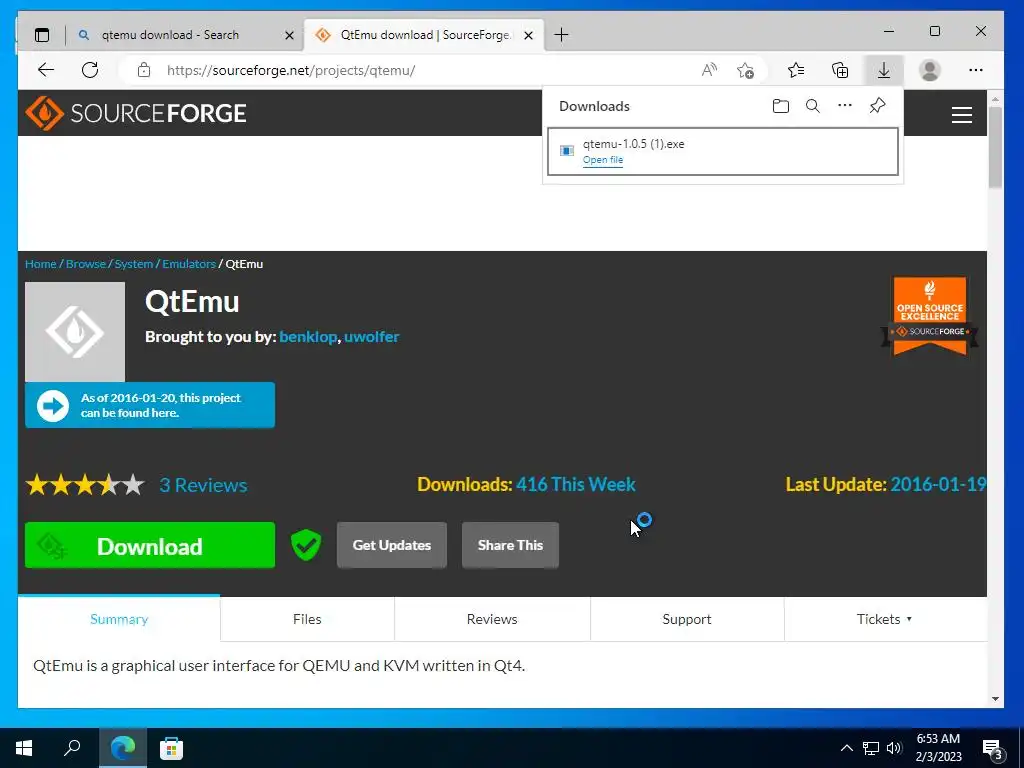
Task: Click Get Updates button
Action: (392, 545)
